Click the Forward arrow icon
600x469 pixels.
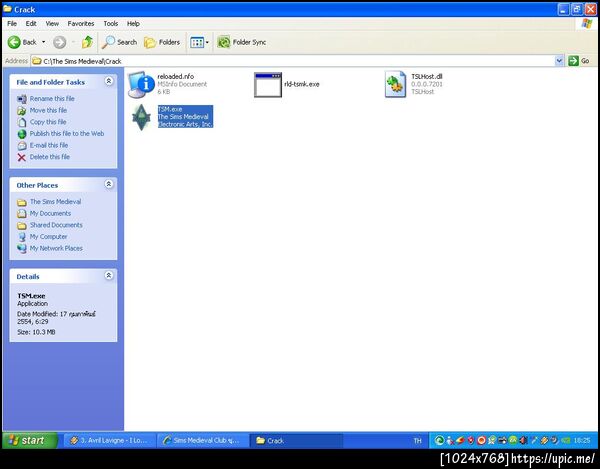click(59, 42)
